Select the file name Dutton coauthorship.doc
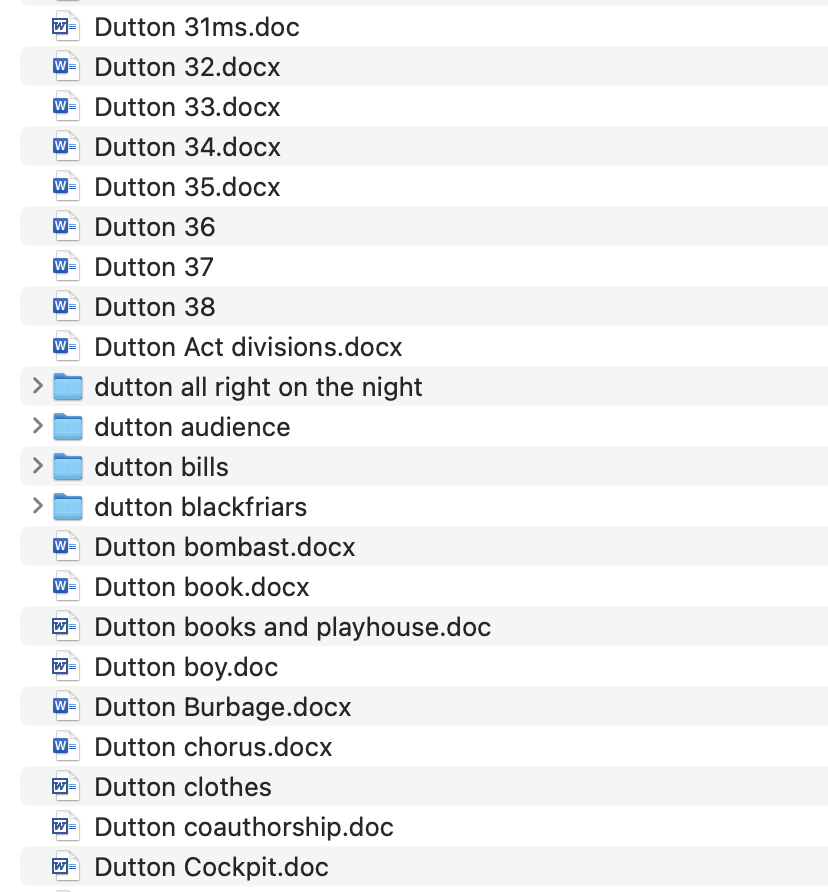Image resolution: width=828 pixels, height=892 pixels. click(x=244, y=827)
